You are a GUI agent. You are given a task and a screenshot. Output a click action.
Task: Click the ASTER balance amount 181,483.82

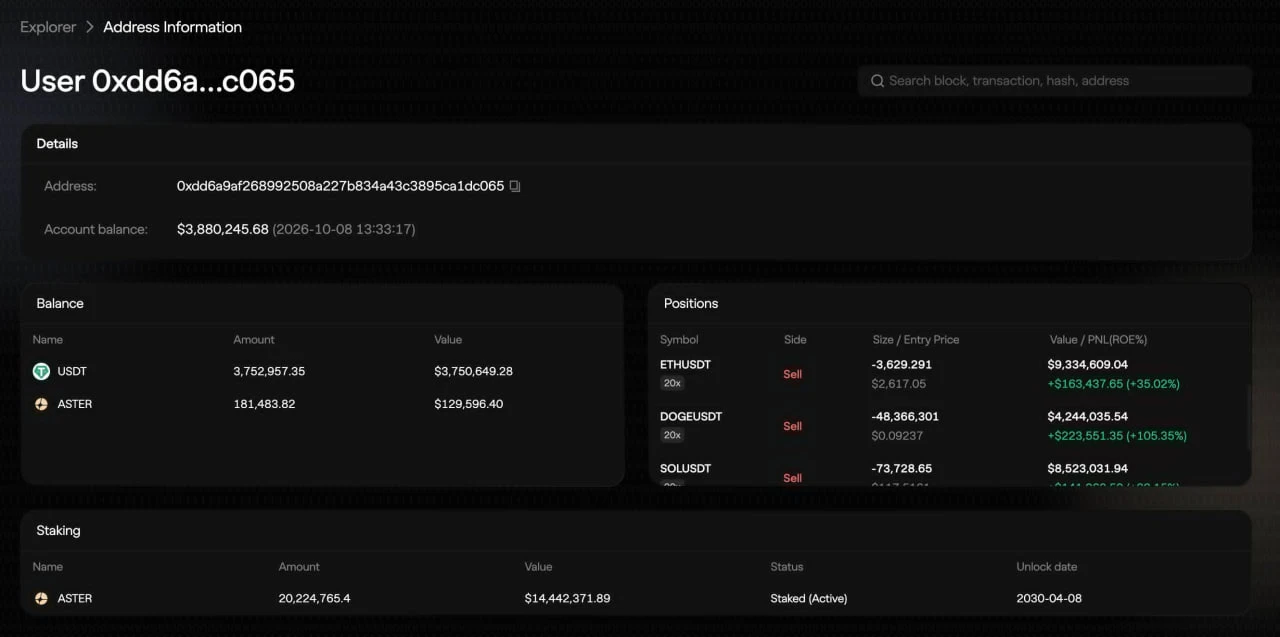(264, 404)
